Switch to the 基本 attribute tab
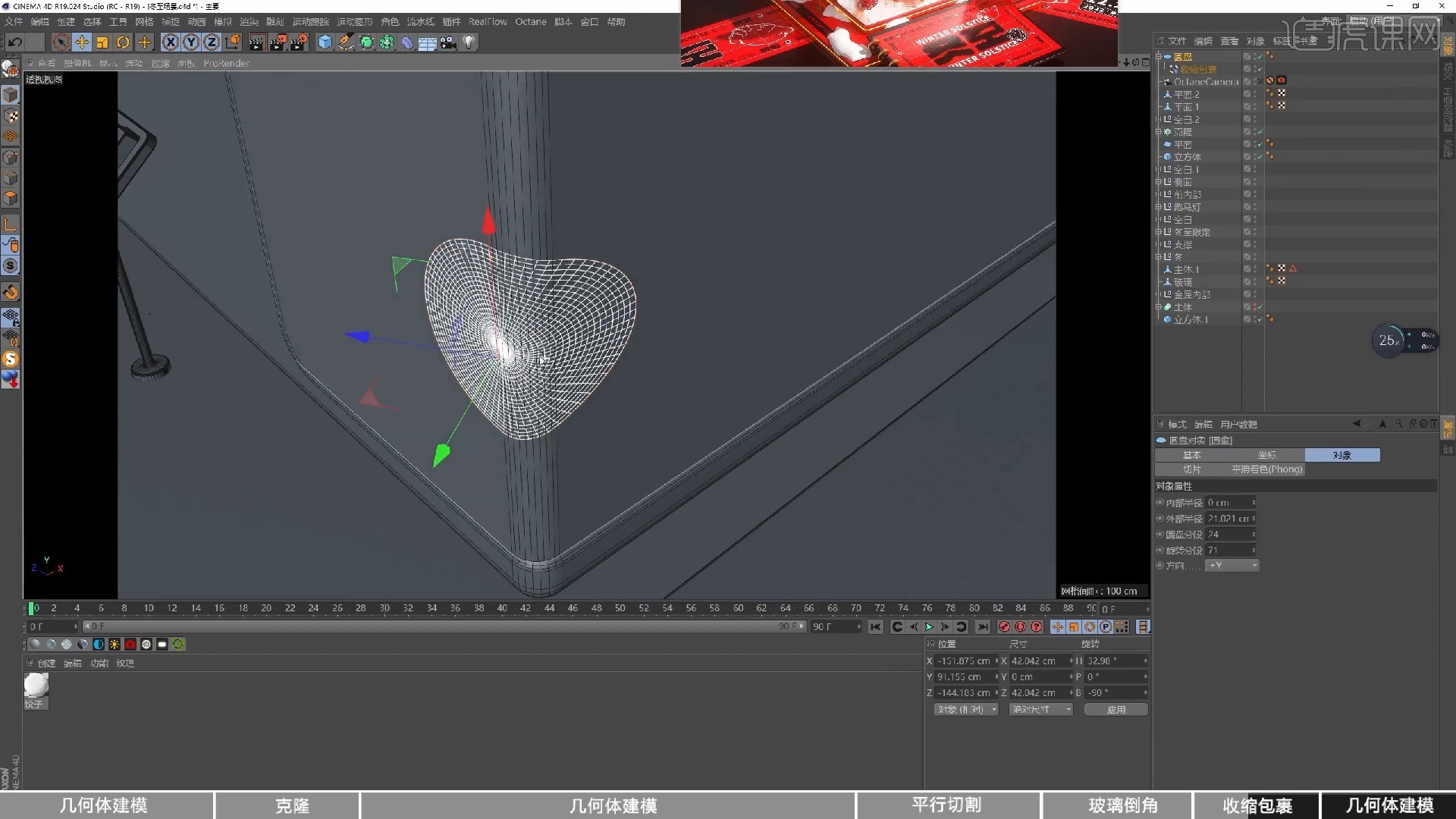 click(x=1192, y=455)
